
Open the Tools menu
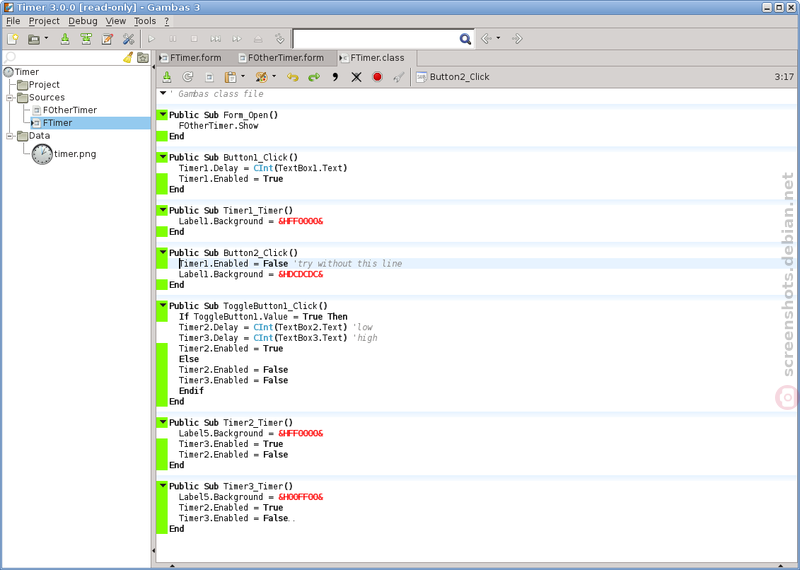145,21
